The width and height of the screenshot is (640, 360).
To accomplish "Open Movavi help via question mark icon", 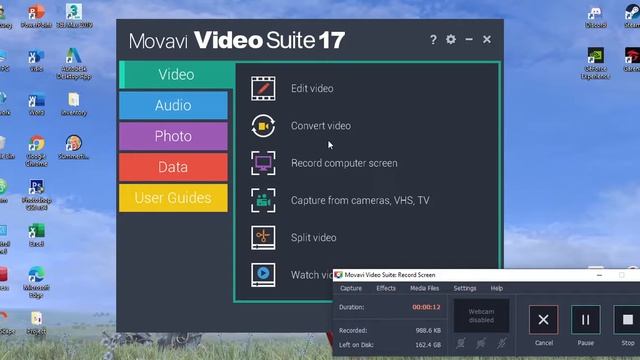I will pos(433,40).
